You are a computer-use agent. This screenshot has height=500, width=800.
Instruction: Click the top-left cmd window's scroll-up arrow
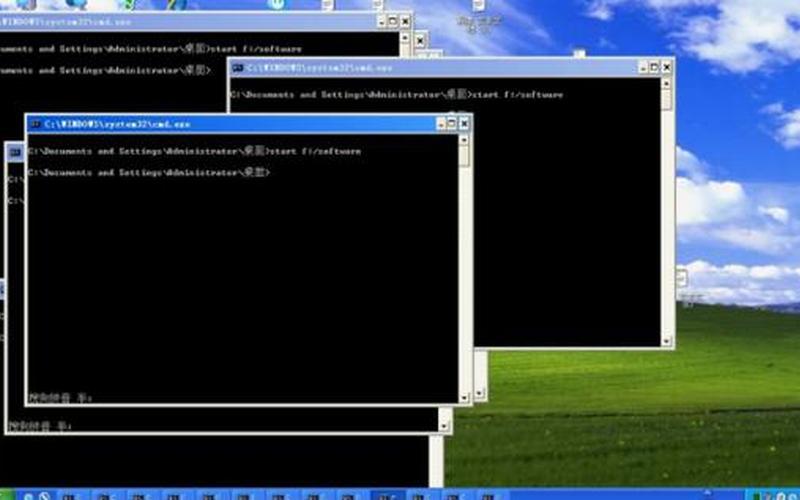pos(405,37)
